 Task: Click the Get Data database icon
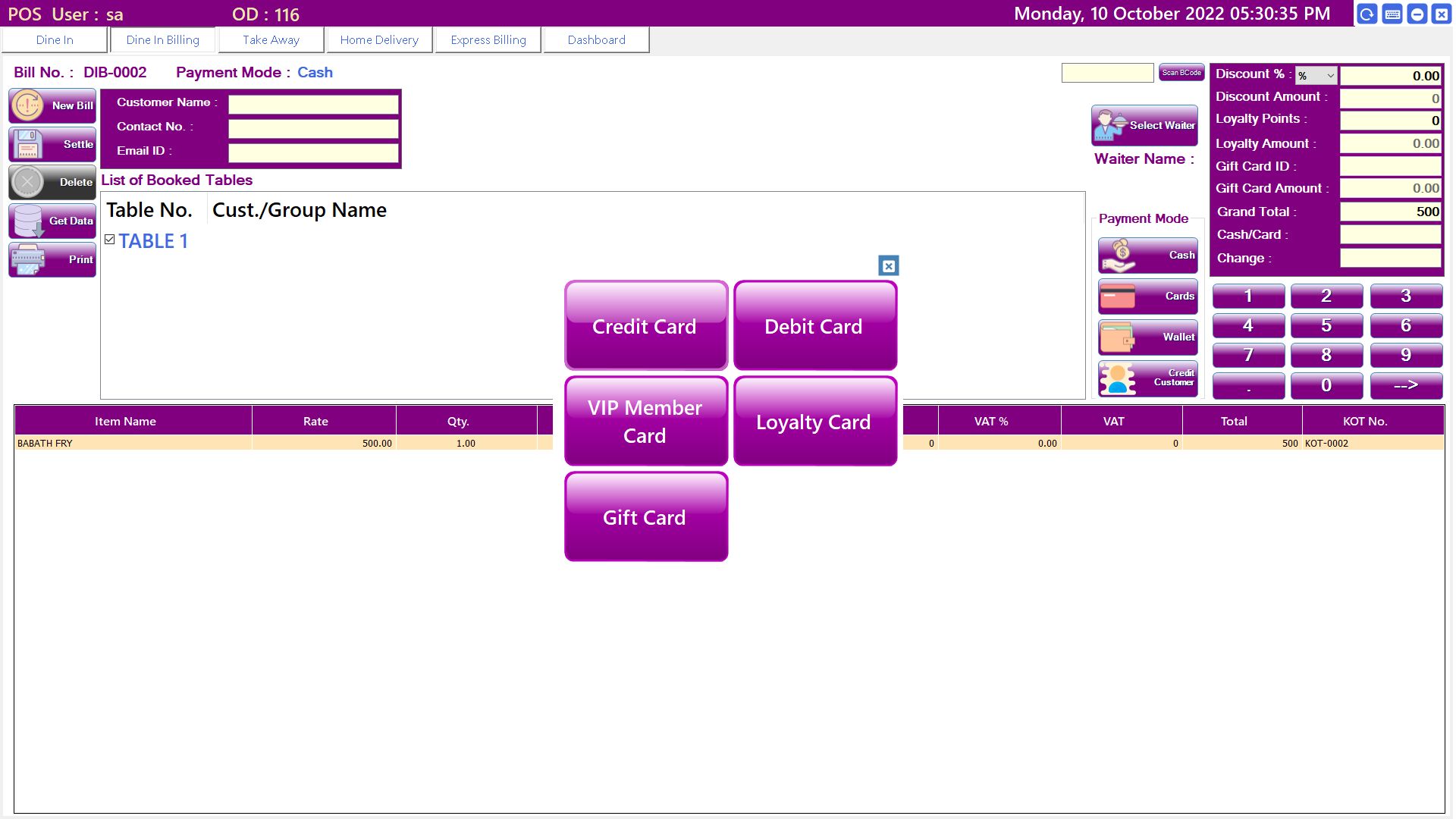click(52, 221)
